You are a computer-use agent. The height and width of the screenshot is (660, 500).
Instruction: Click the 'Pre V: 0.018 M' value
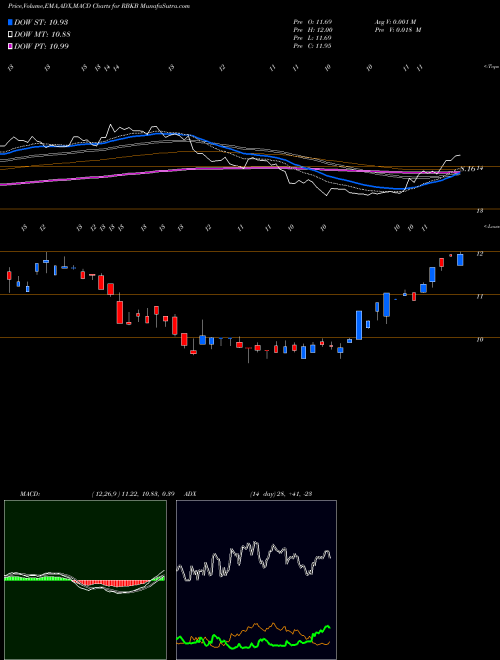[x=397, y=30]
